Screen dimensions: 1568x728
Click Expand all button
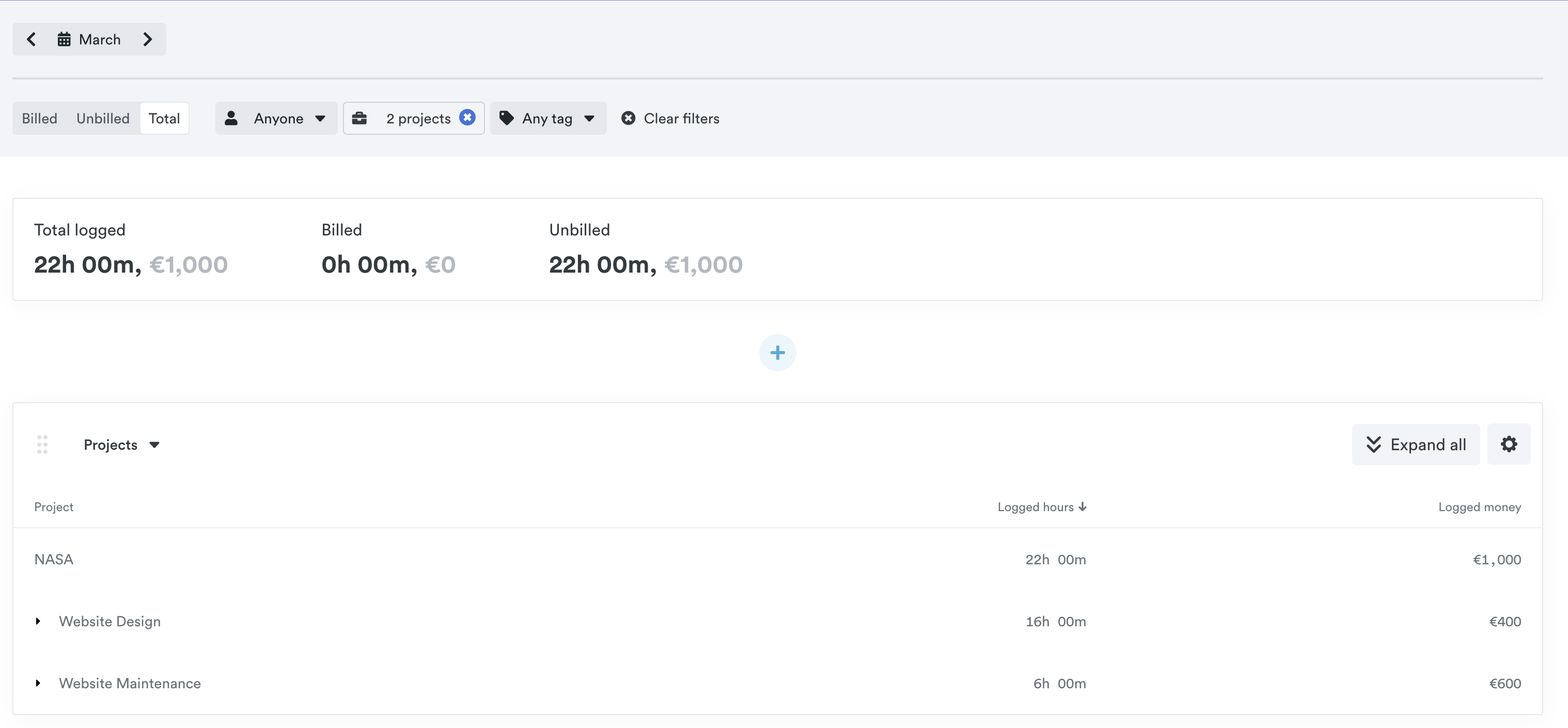1416,445
